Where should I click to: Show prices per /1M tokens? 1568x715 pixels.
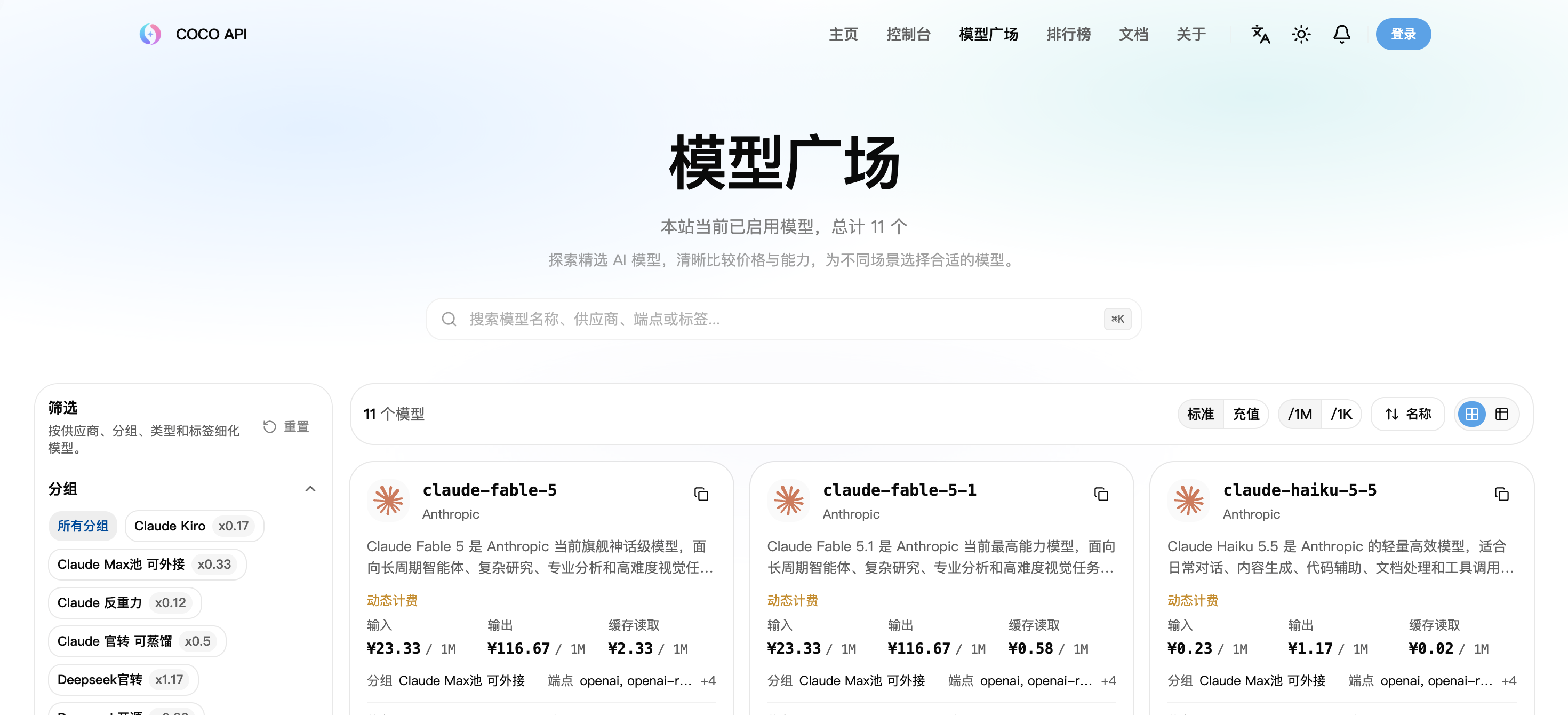click(x=1300, y=414)
